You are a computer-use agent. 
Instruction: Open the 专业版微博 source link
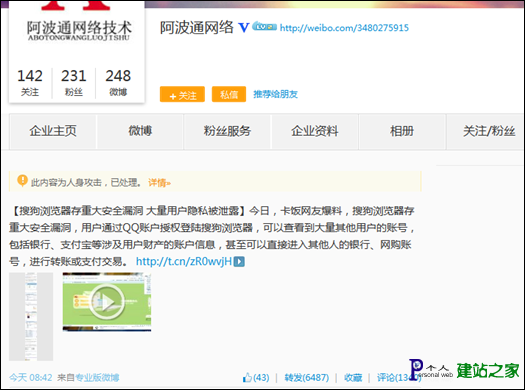point(97,378)
